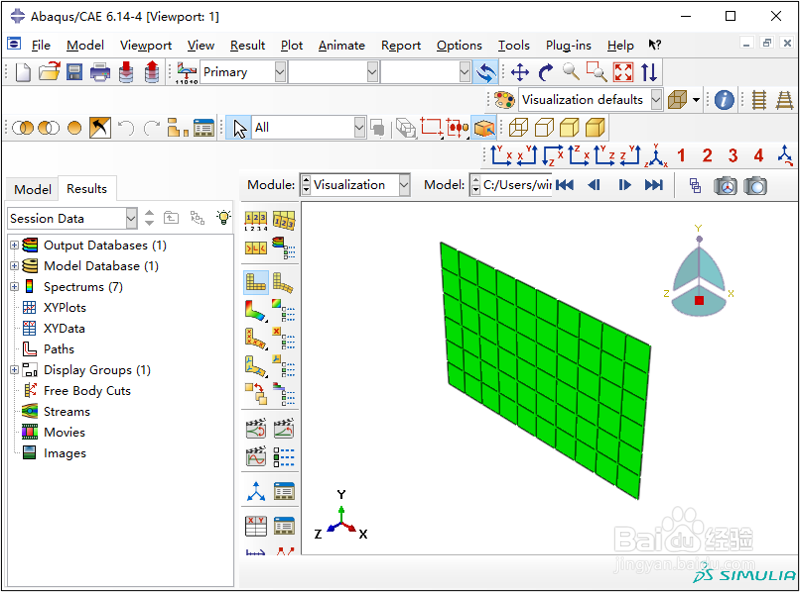This screenshot has height=592, width=800.
Task: Select the Pan View tool
Action: coord(519,72)
